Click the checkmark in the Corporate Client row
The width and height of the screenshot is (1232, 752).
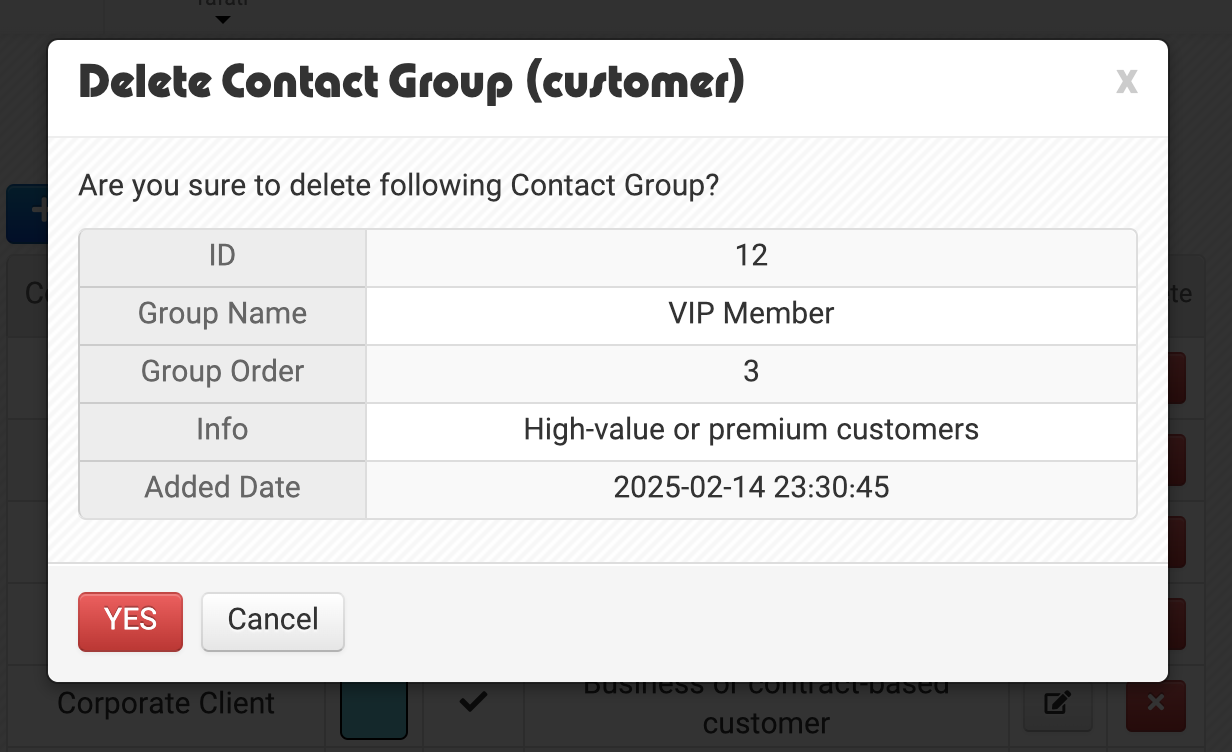pos(472,703)
